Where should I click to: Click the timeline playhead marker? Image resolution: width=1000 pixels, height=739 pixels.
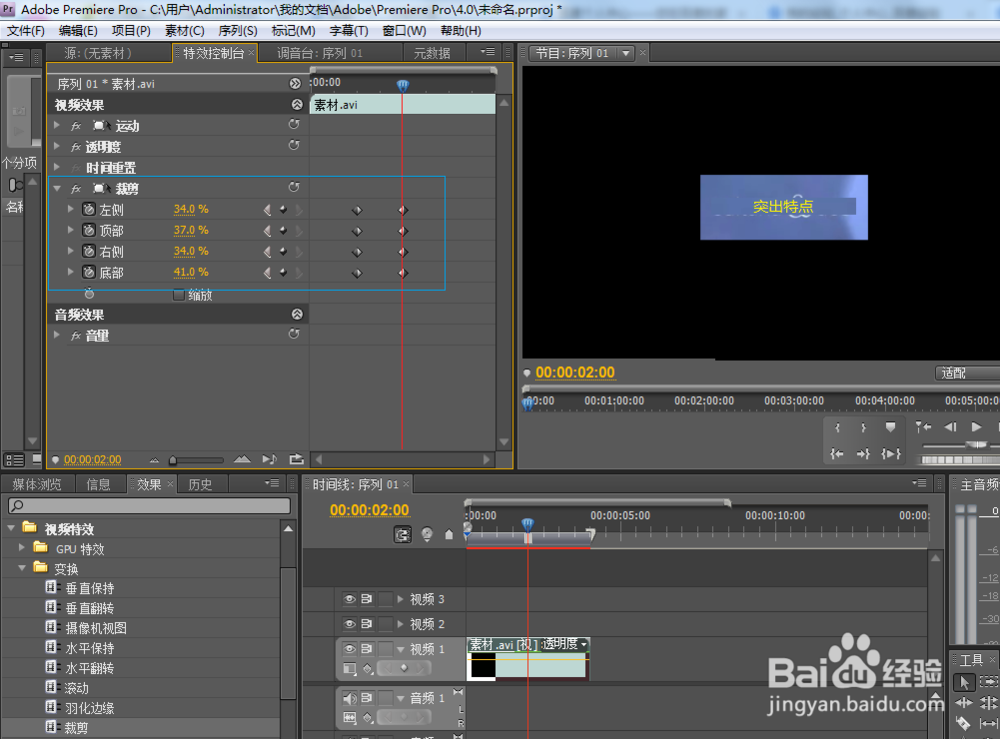pos(527,525)
